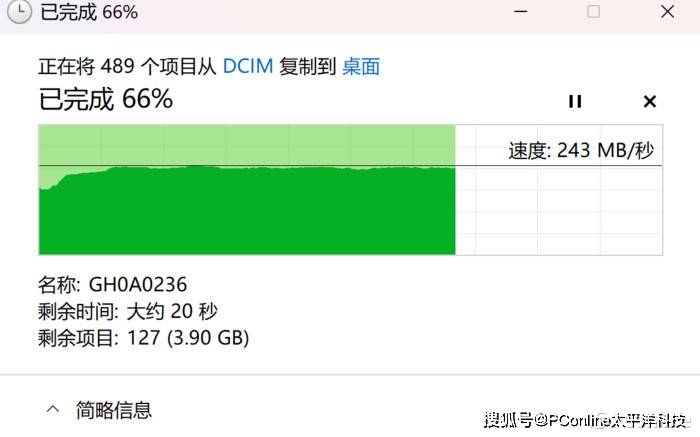Minimize the copy progress window
This screenshot has height=437, width=700.
click(x=521, y=12)
